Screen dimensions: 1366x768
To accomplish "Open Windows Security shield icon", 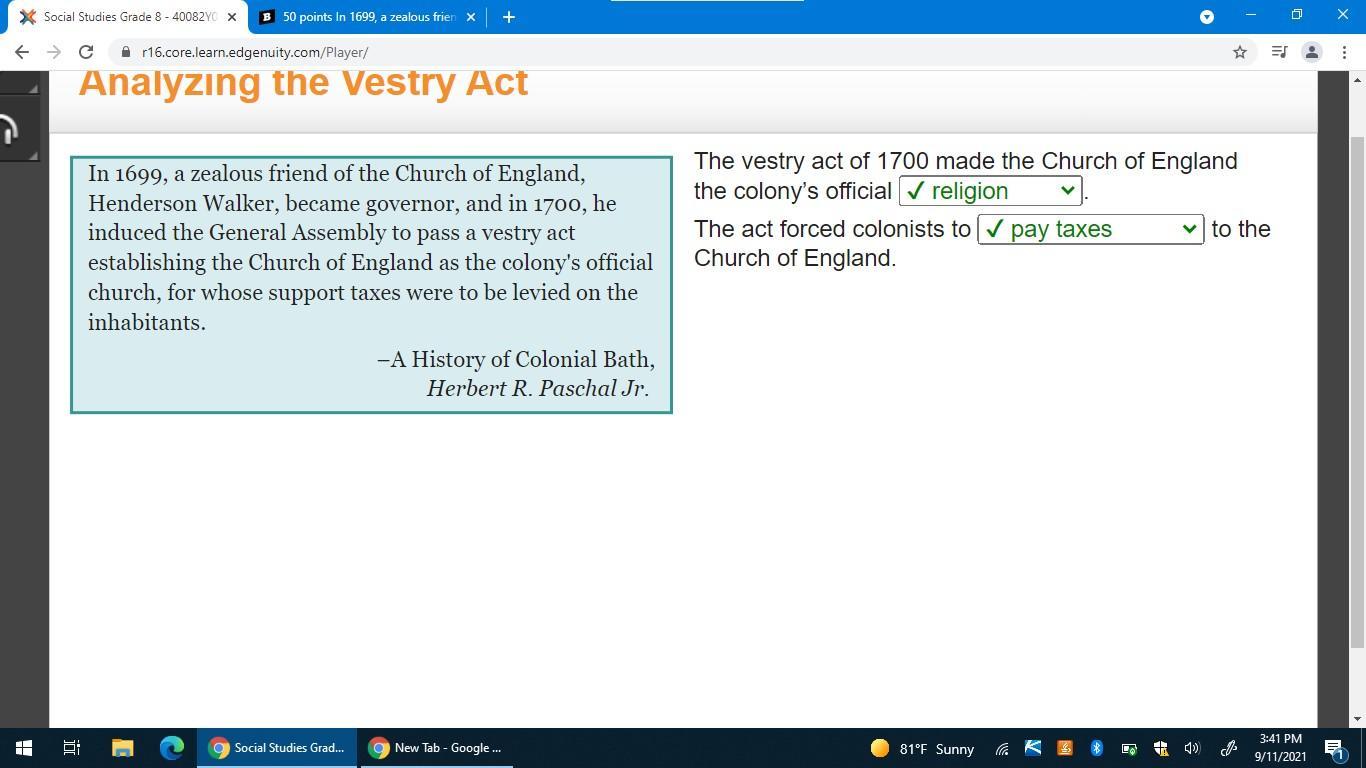I will pos(1160,748).
